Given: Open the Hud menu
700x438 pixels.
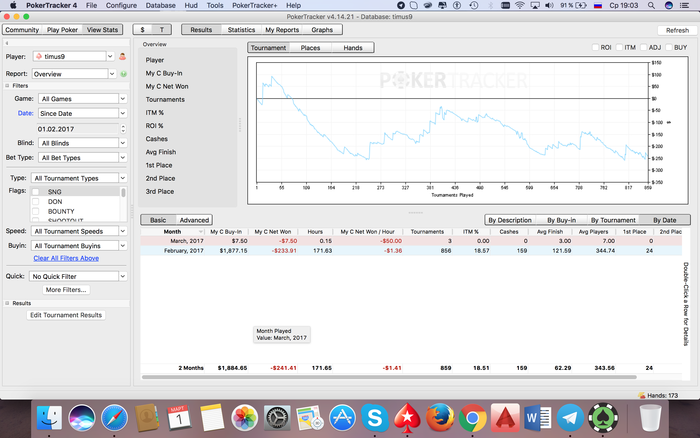Looking at the screenshot, I should click(x=191, y=5).
